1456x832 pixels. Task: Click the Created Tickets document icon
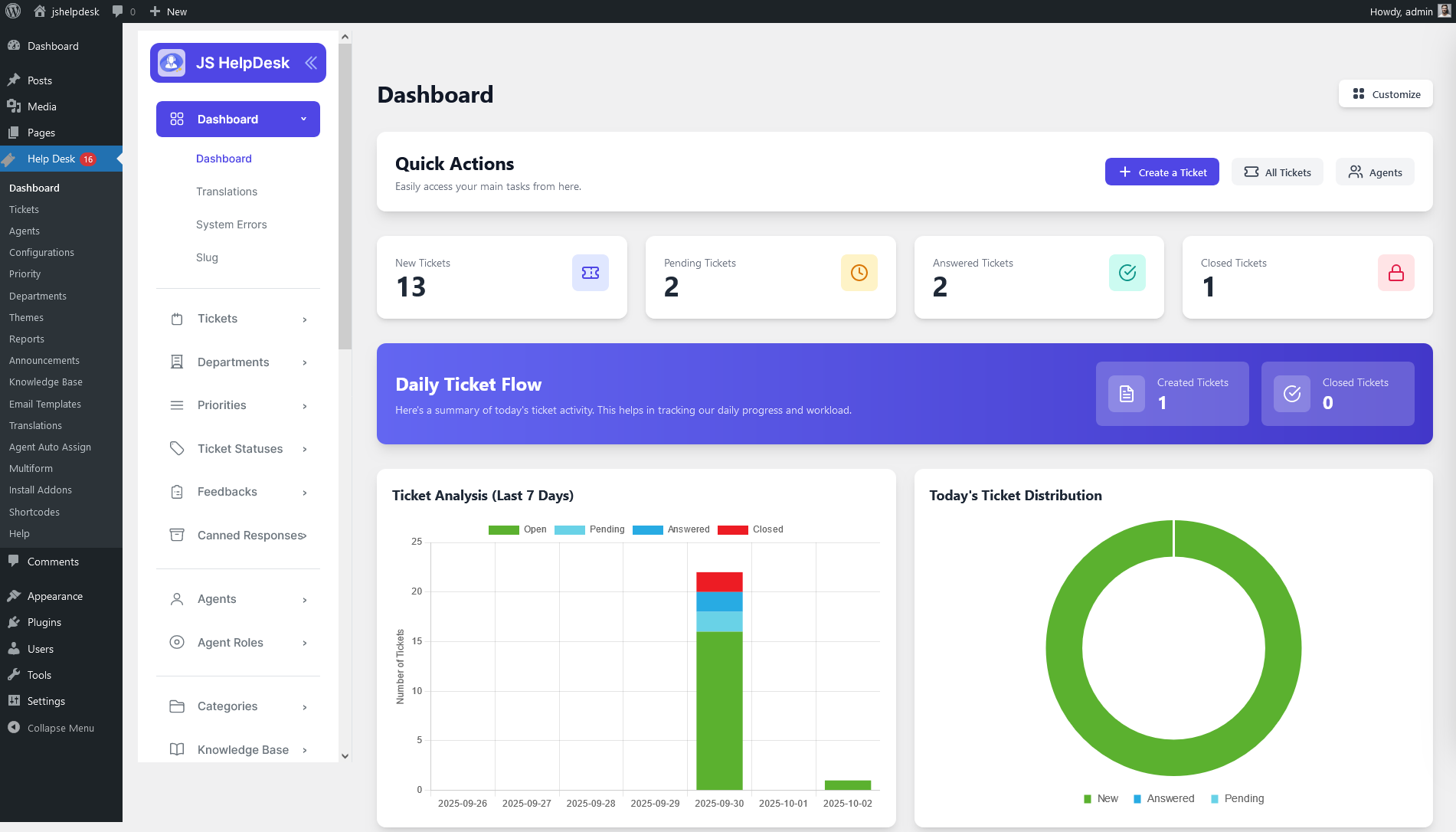(x=1126, y=394)
